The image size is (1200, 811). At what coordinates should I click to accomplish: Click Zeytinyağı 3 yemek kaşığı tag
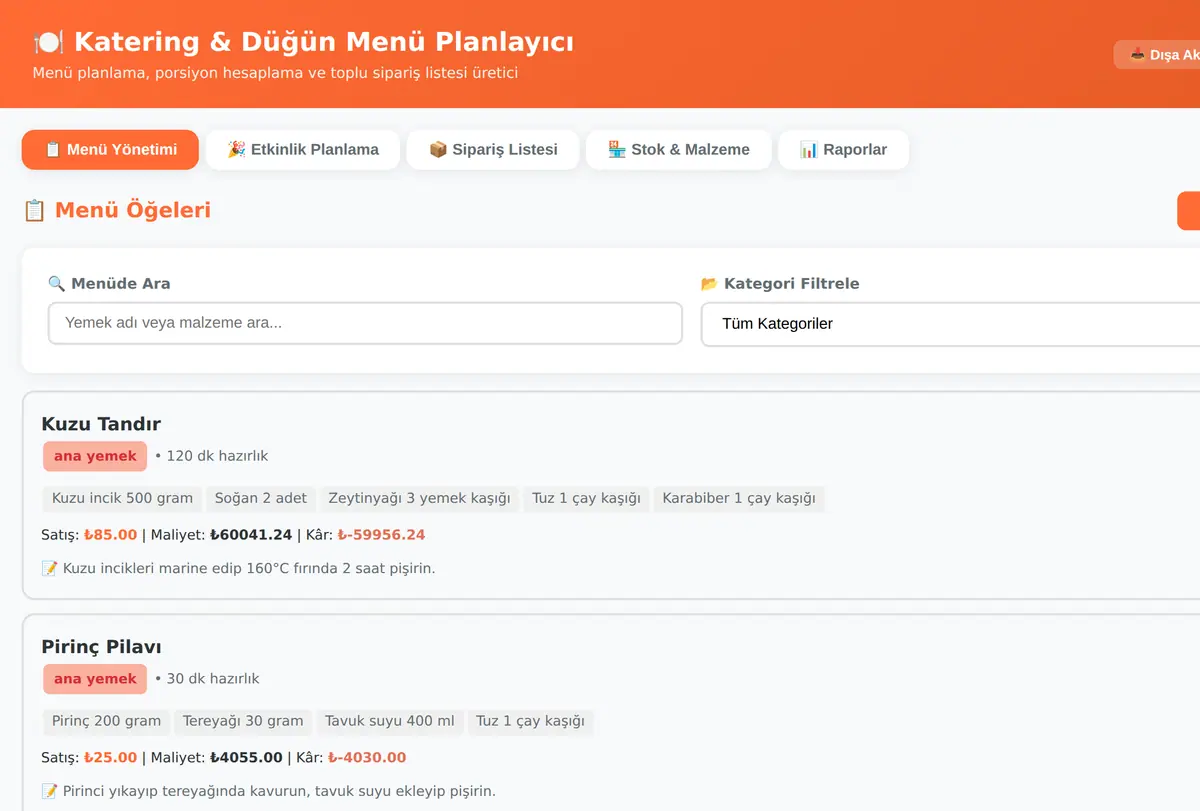tap(419, 498)
